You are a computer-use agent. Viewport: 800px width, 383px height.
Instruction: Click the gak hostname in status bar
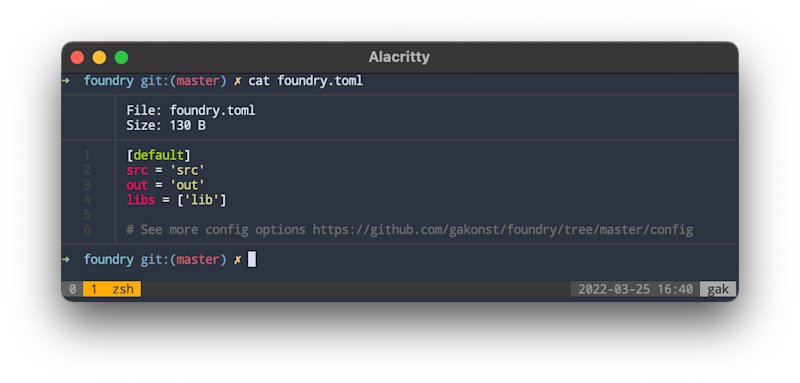point(718,289)
